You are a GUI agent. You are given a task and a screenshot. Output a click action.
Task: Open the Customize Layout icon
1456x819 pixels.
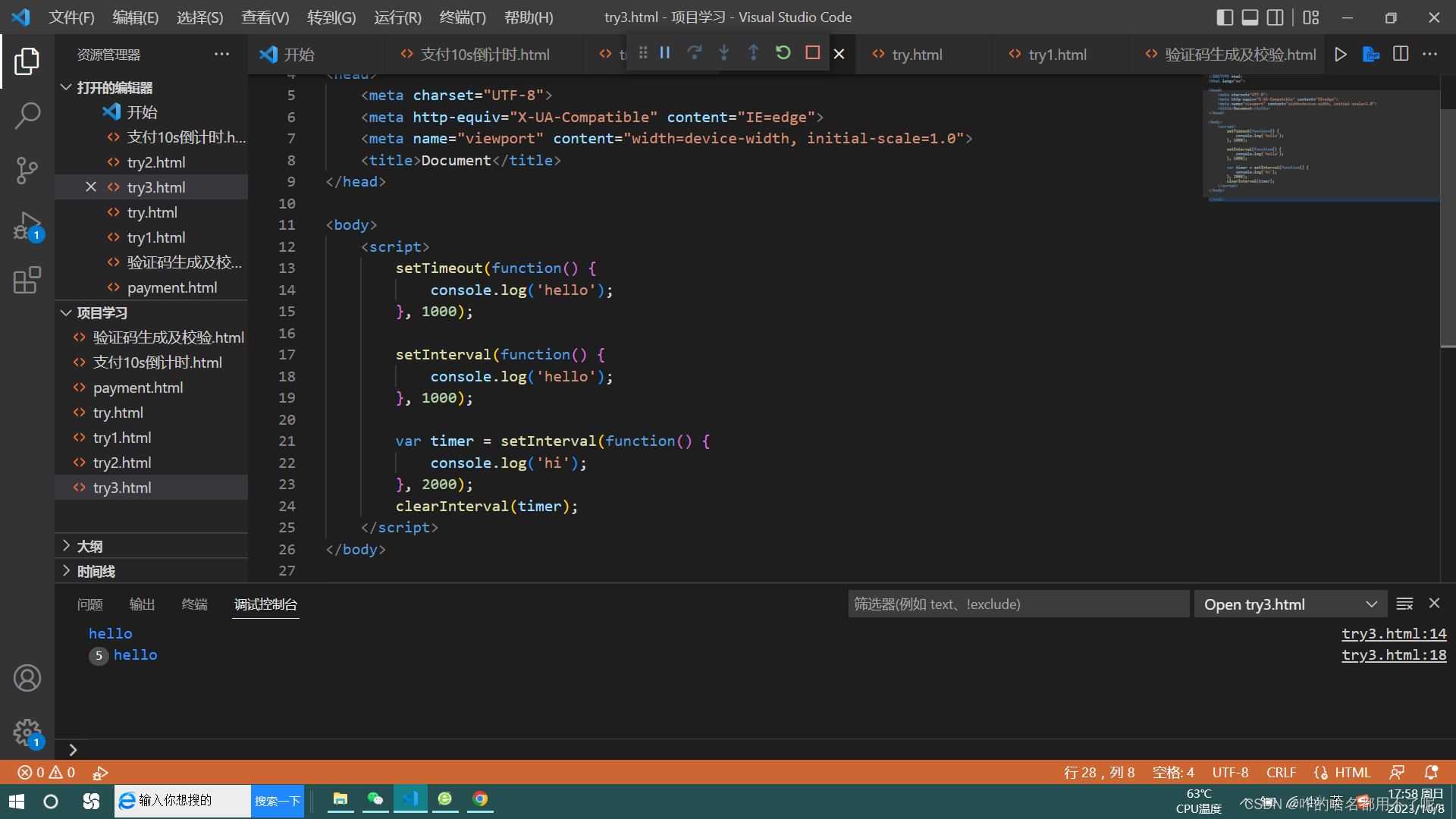click(x=1311, y=17)
